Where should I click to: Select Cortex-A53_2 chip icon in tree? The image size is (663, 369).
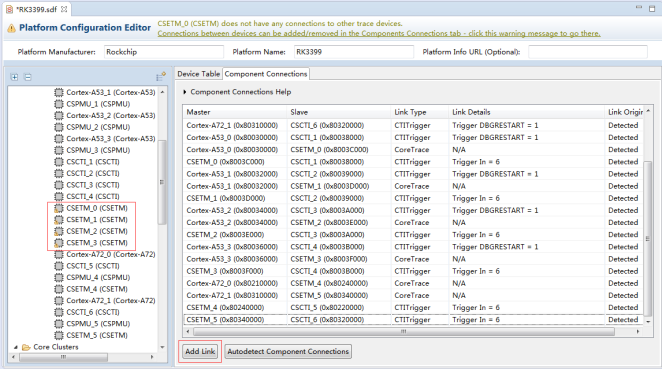click(x=59, y=115)
